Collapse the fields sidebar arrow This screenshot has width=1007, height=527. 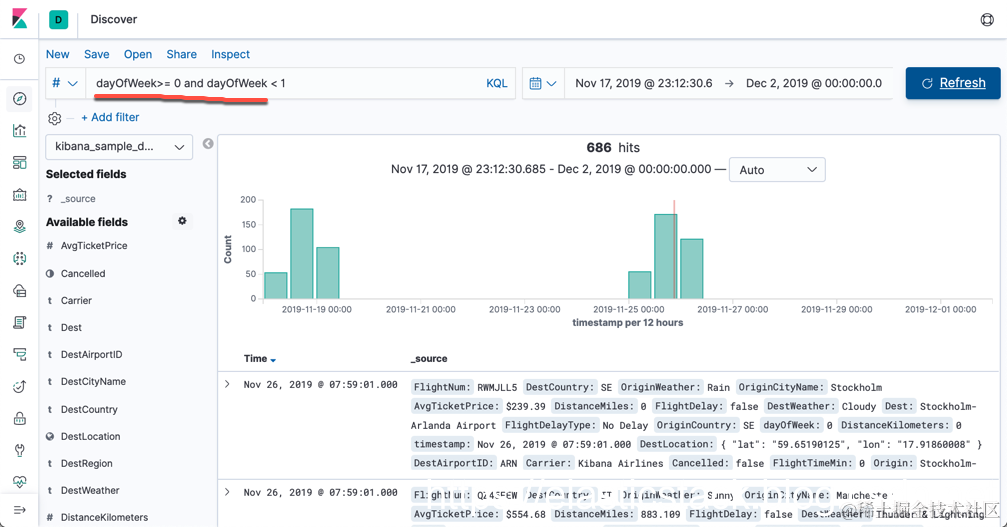208,144
